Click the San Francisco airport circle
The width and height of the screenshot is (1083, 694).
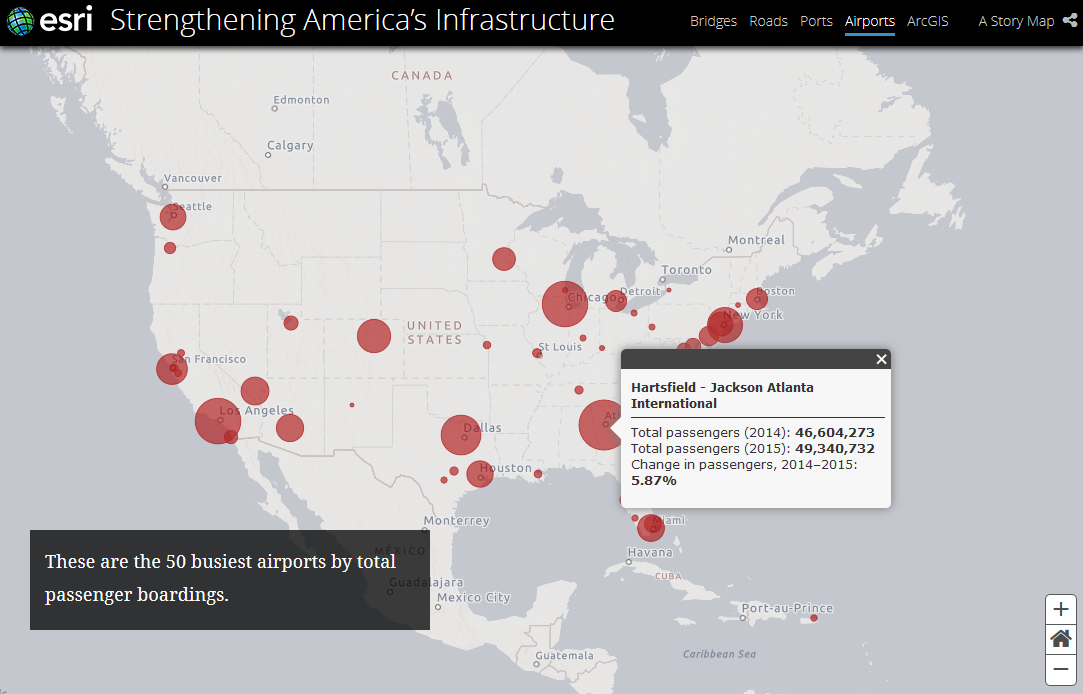[171, 369]
